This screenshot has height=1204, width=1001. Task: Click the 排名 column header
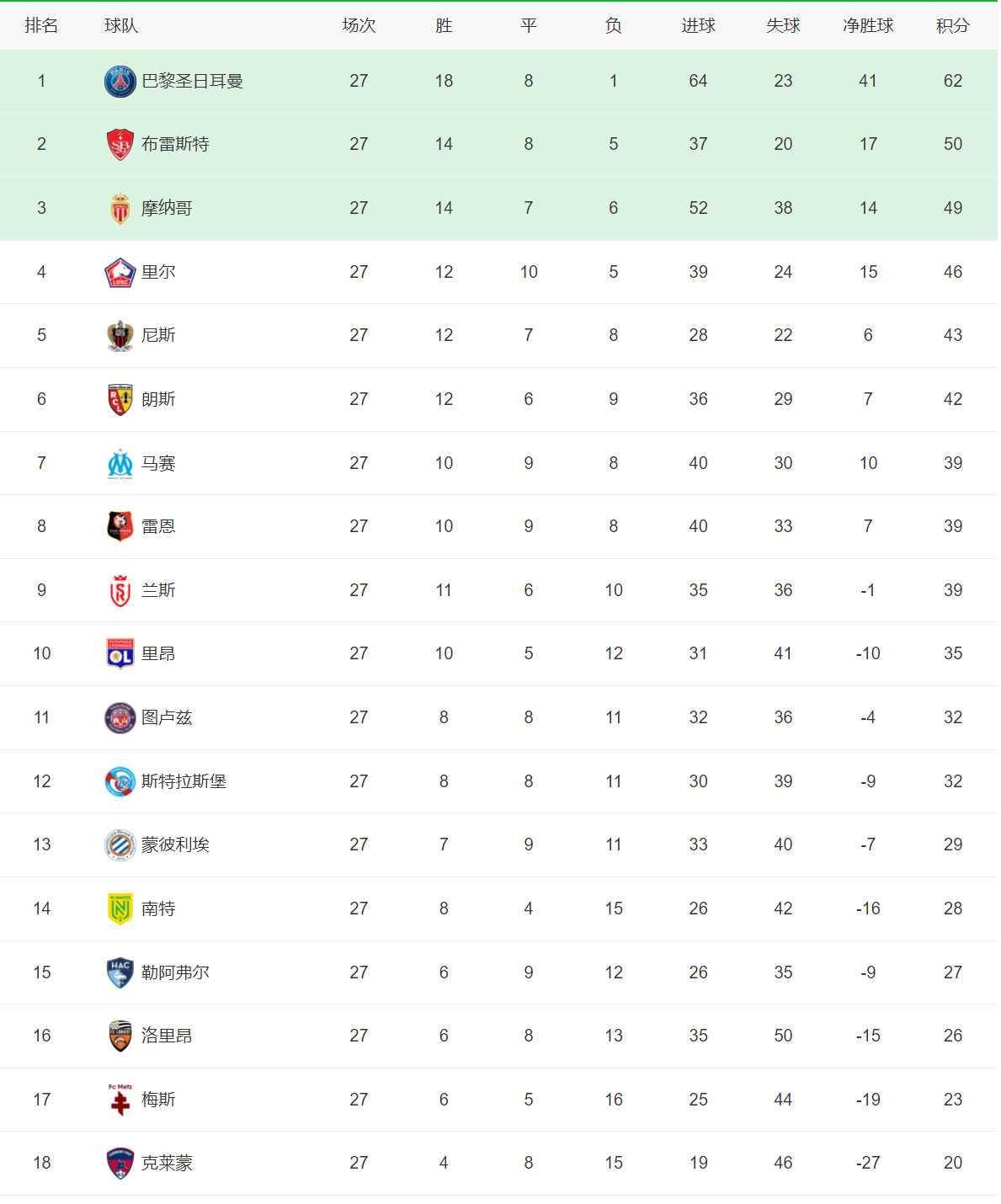click(41, 26)
